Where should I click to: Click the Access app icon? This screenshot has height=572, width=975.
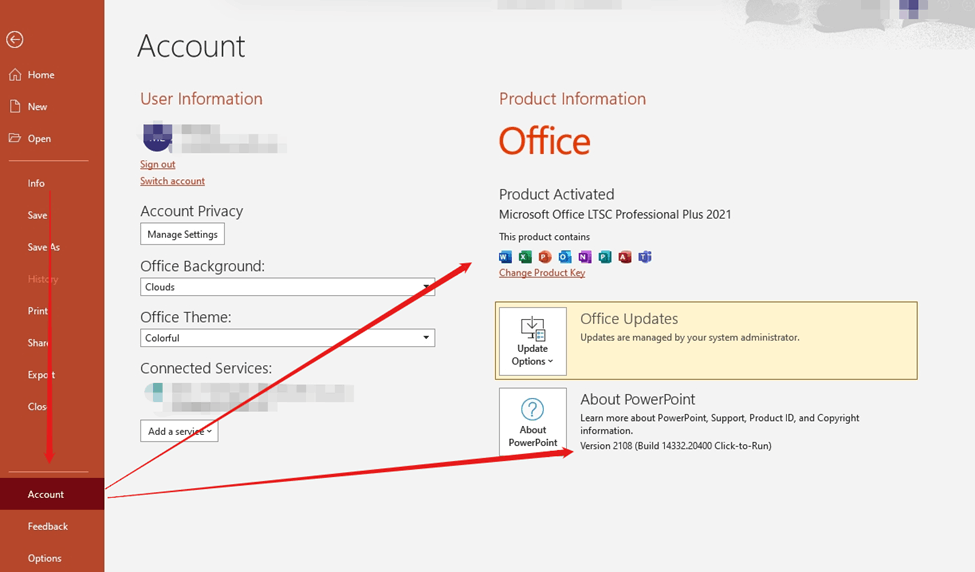click(625, 257)
